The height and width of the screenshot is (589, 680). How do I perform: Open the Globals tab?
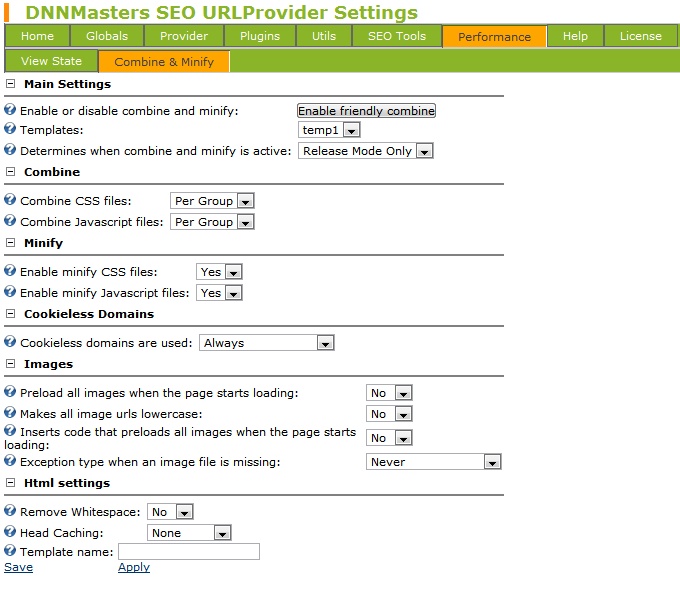107,36
